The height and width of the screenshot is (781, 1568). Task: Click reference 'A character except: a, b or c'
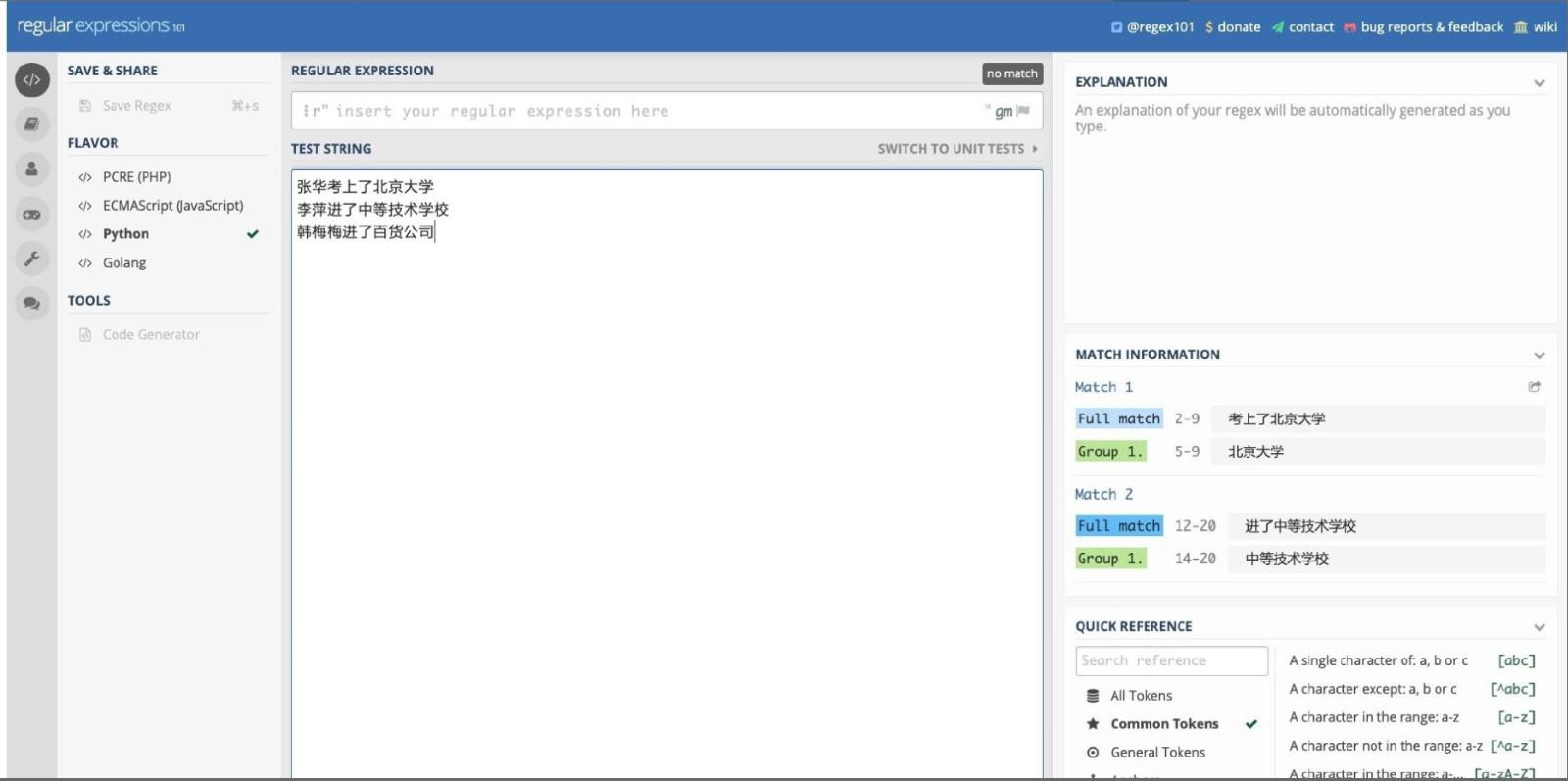click(1373, 689)
